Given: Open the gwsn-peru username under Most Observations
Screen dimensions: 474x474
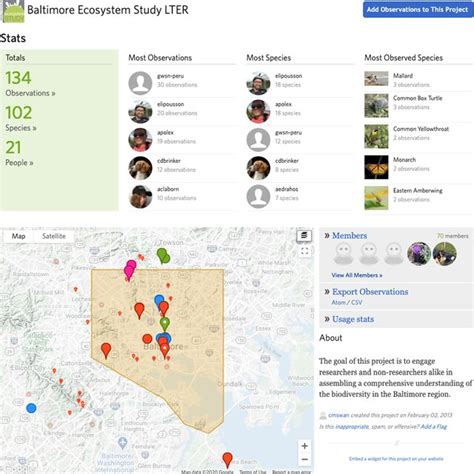Looking at the screenshot, I should click(x=170, y=76).
